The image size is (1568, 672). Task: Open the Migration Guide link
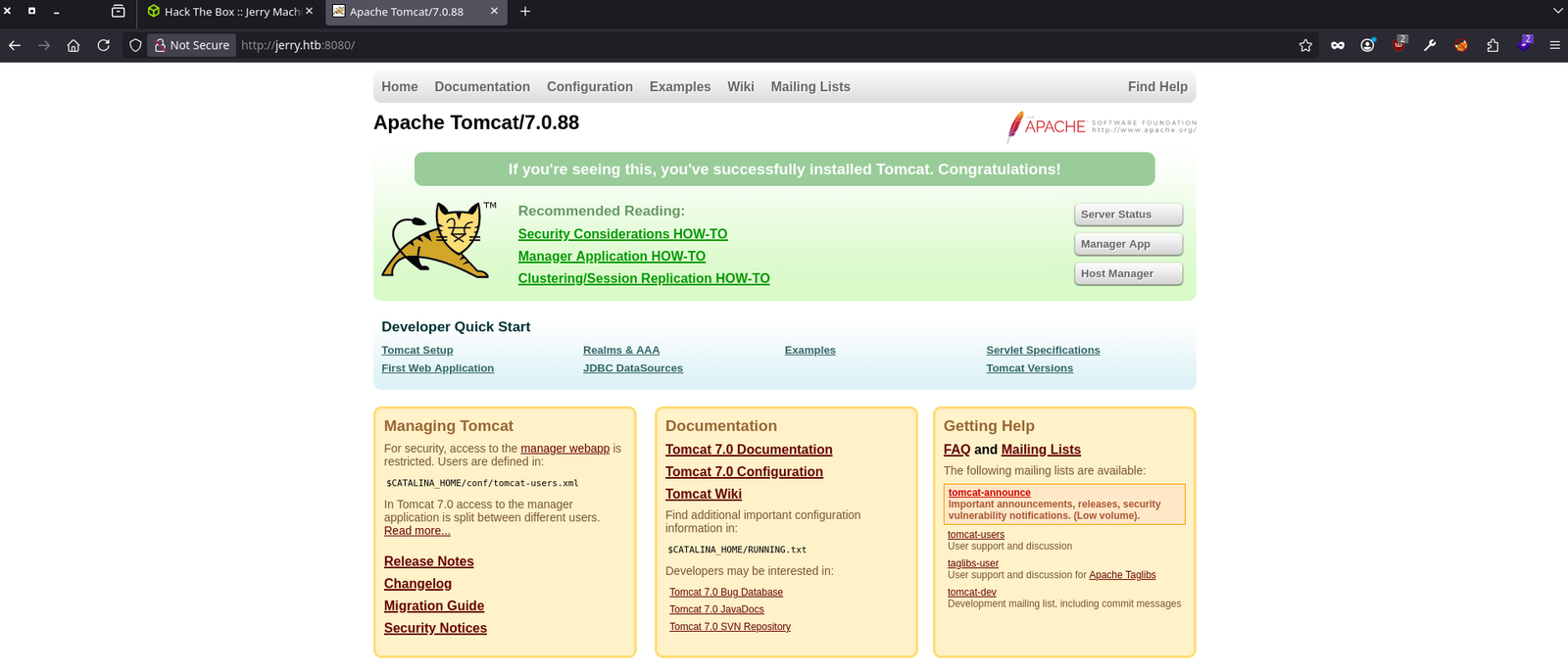(434, 606)
